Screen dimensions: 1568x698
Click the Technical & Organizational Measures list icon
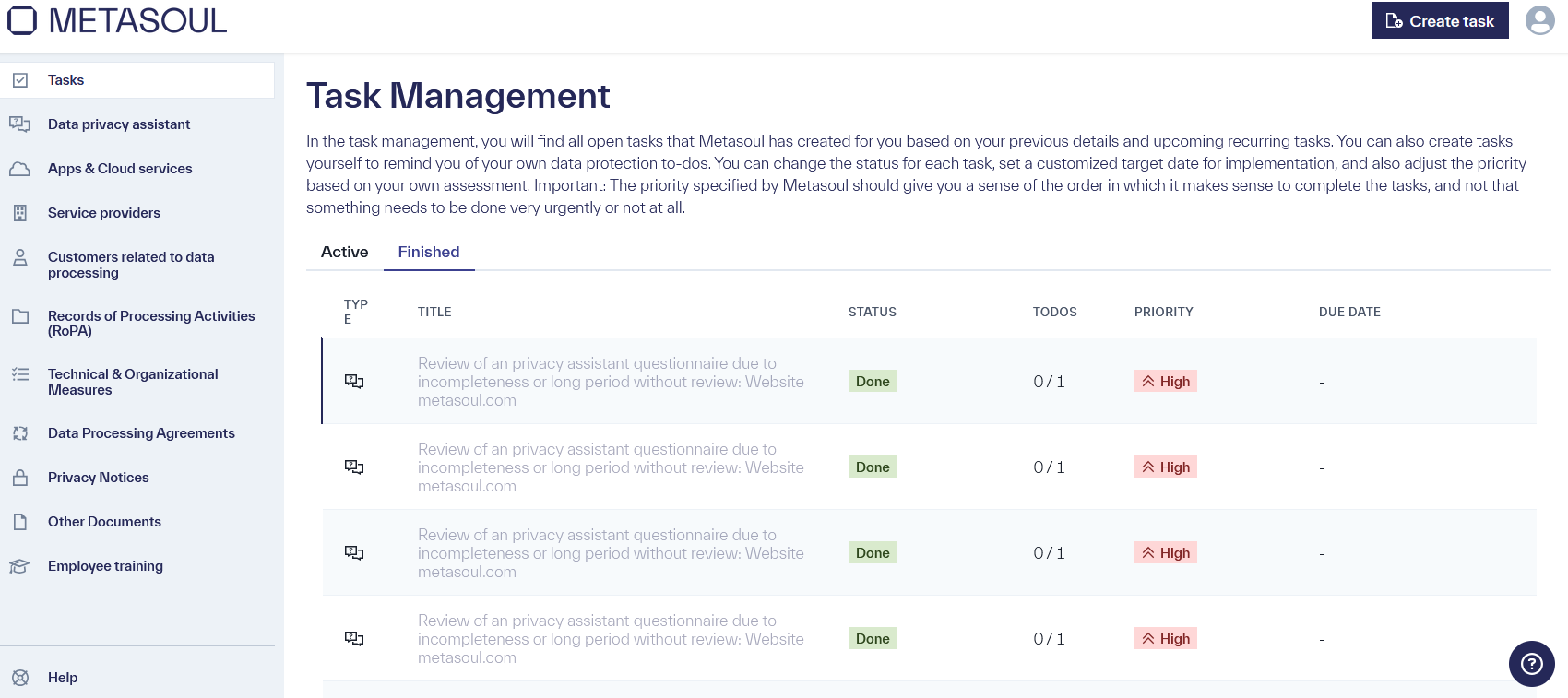pyautogui.click(x=20, y=374)
